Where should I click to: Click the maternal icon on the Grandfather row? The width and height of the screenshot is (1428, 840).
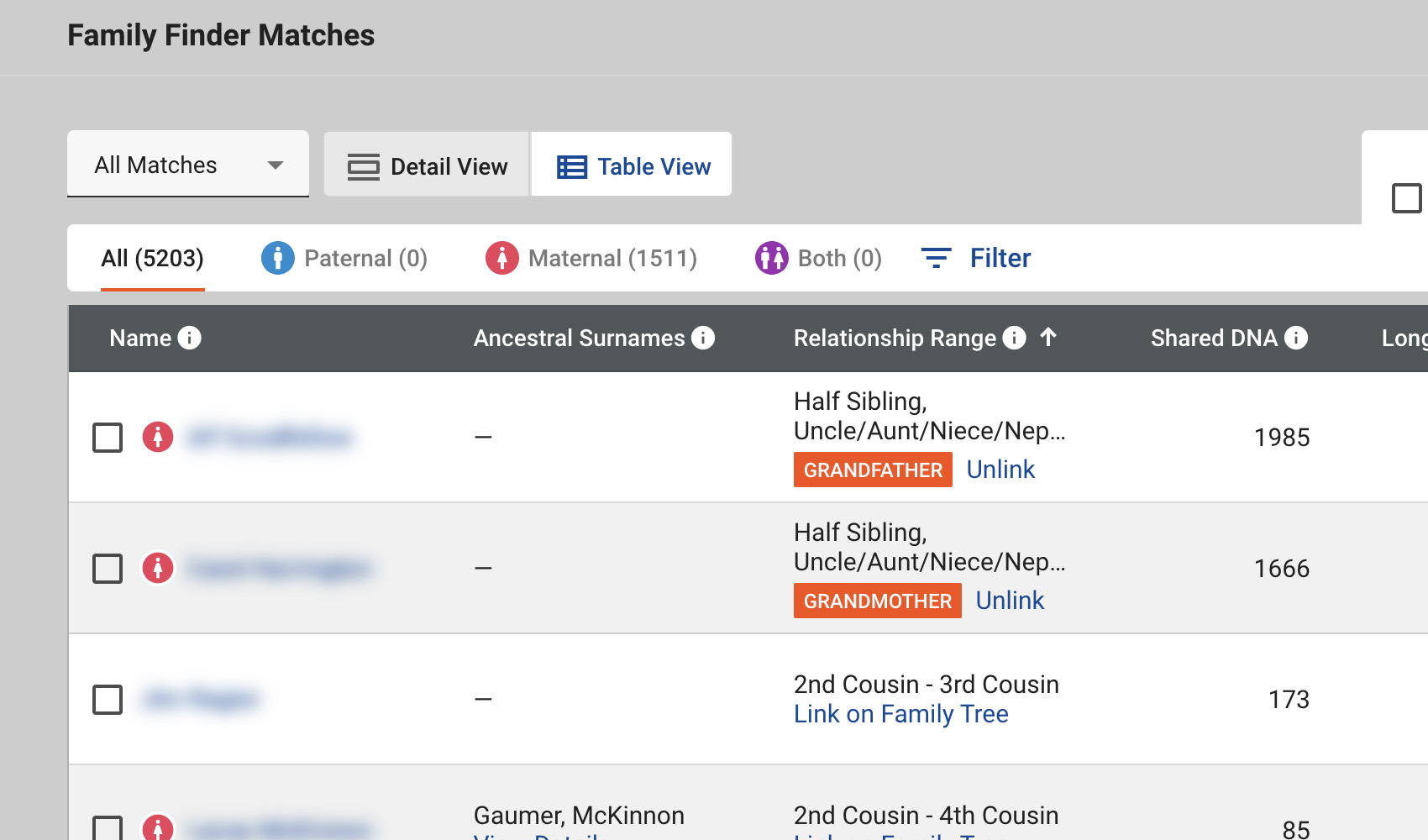(158, 437)
